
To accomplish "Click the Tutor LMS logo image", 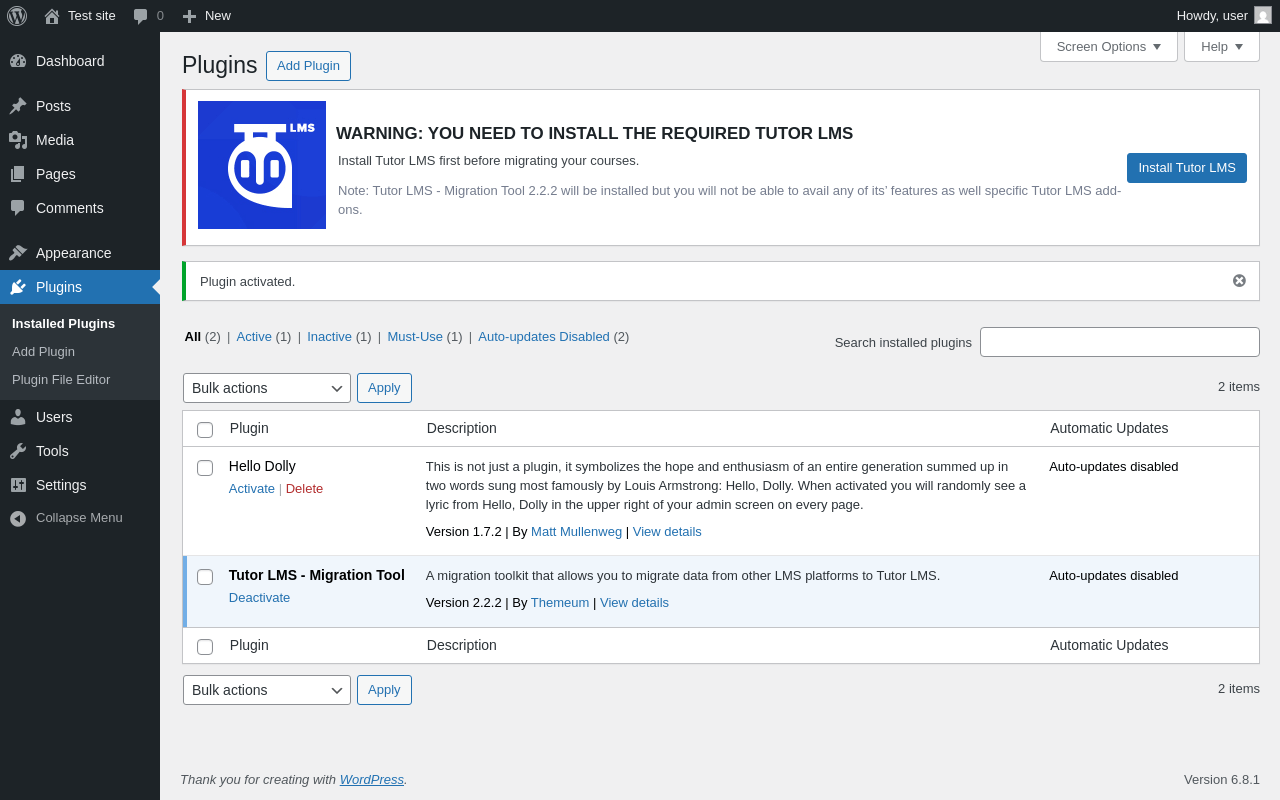I will tap(262, 165).
